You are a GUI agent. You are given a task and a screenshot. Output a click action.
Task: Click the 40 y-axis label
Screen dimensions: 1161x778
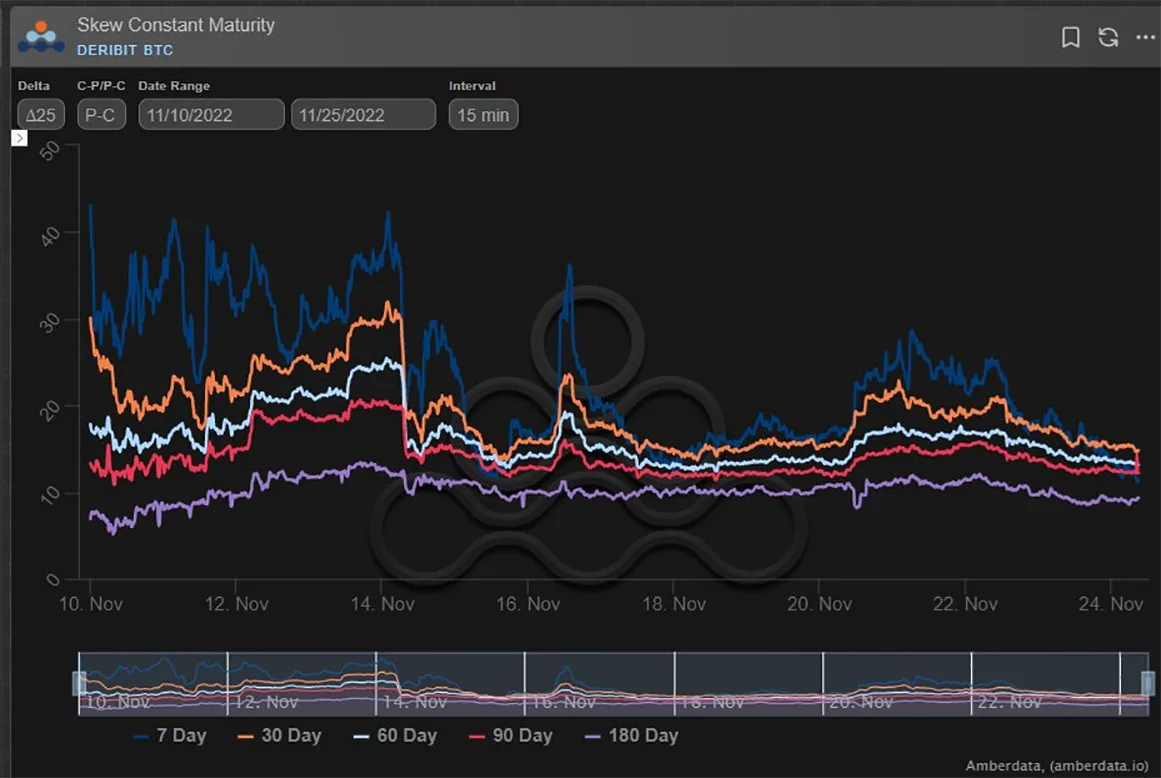50,236
